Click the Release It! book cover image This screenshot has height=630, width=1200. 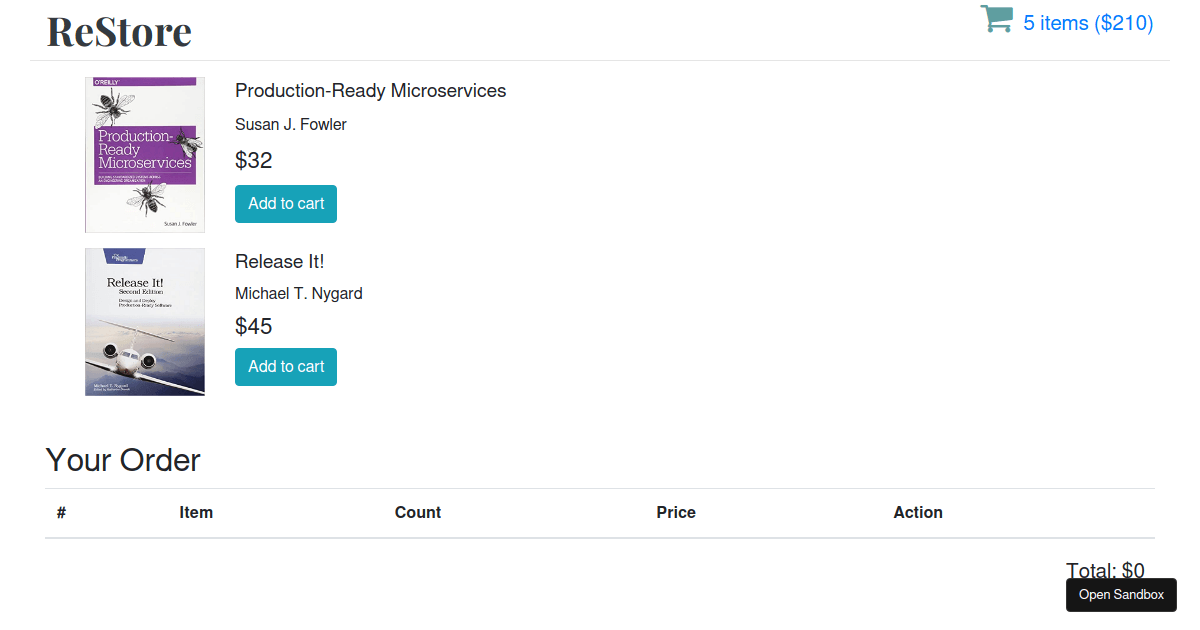pos(145,322)
